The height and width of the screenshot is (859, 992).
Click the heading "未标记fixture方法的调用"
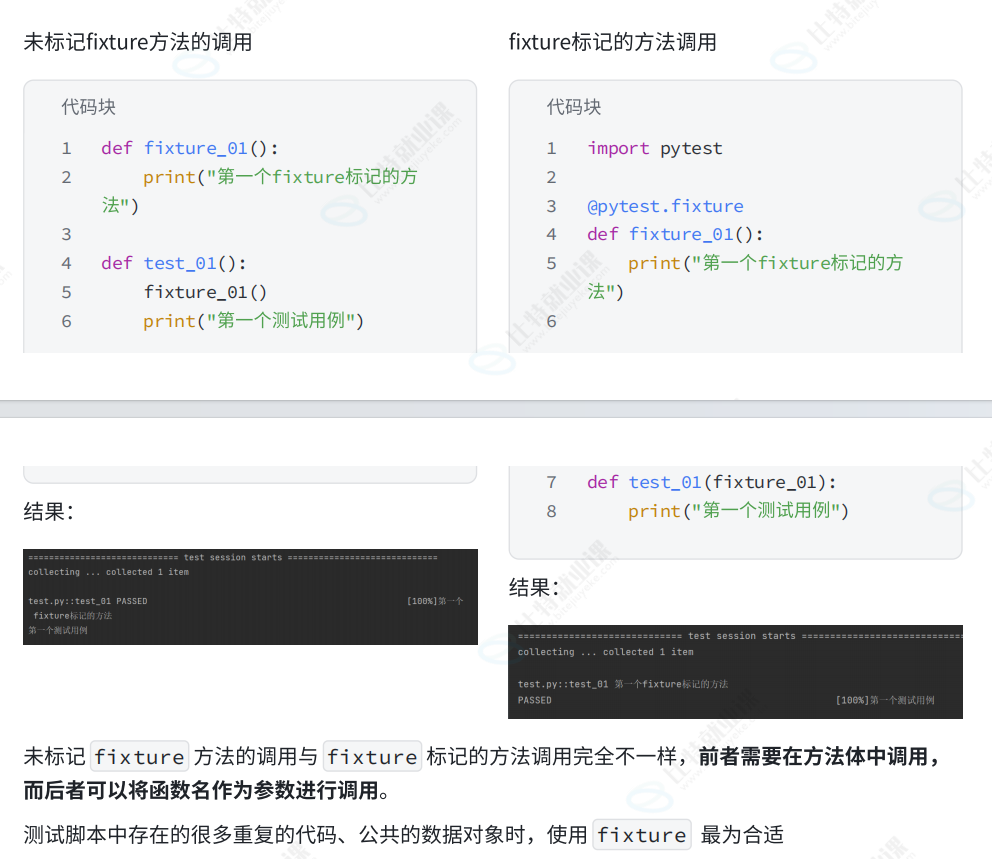pyautogui.click(x=138, y=42)
